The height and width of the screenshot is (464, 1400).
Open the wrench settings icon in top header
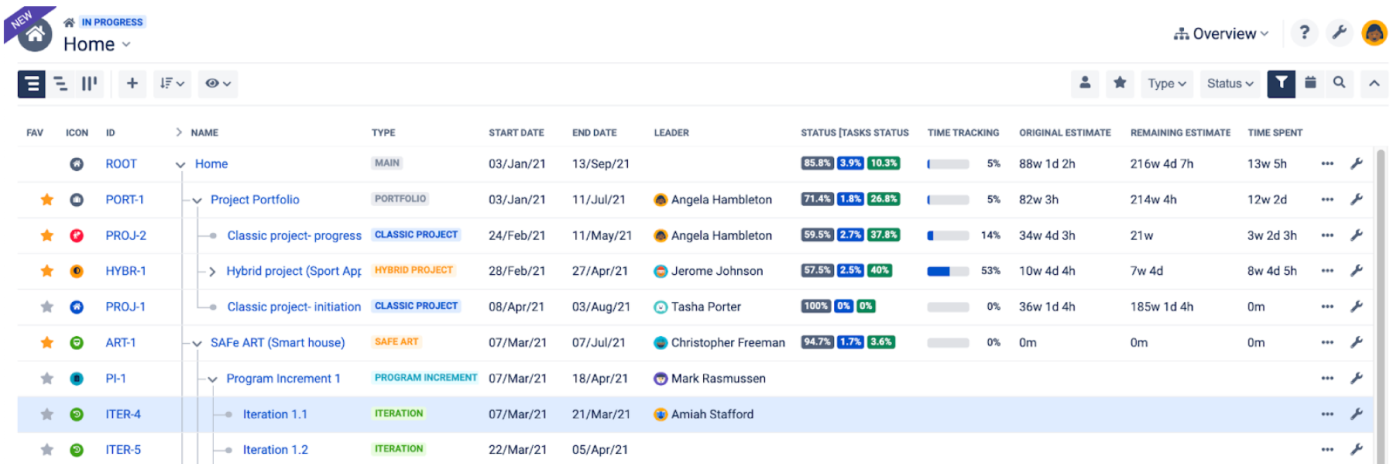click(x=1339, y=34)
